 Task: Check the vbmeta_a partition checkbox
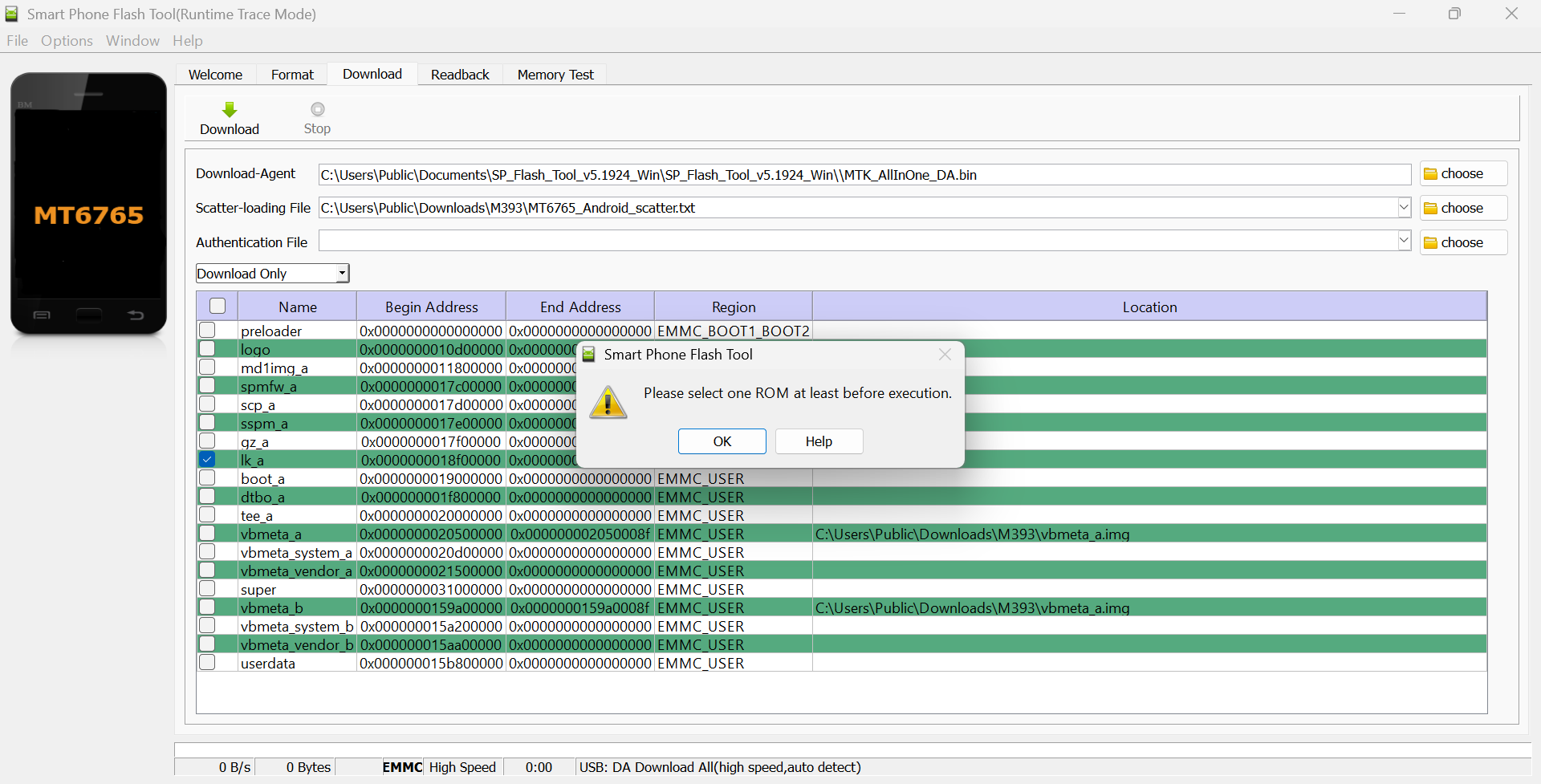pos(207,533)
